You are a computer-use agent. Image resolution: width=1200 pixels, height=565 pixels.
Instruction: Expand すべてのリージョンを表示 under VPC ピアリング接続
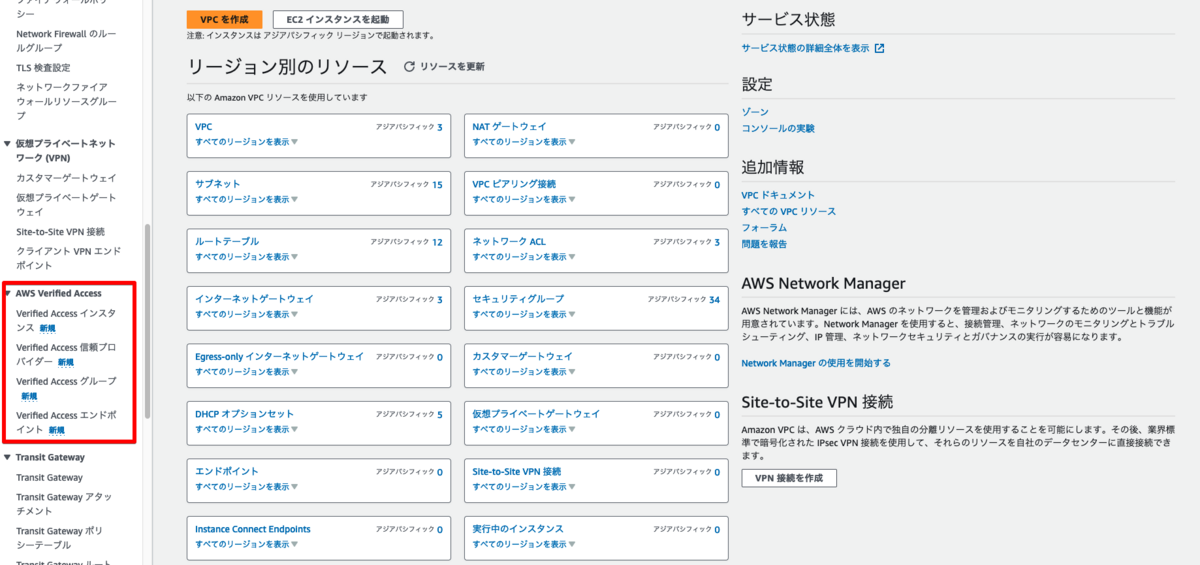tap(523, 199)
